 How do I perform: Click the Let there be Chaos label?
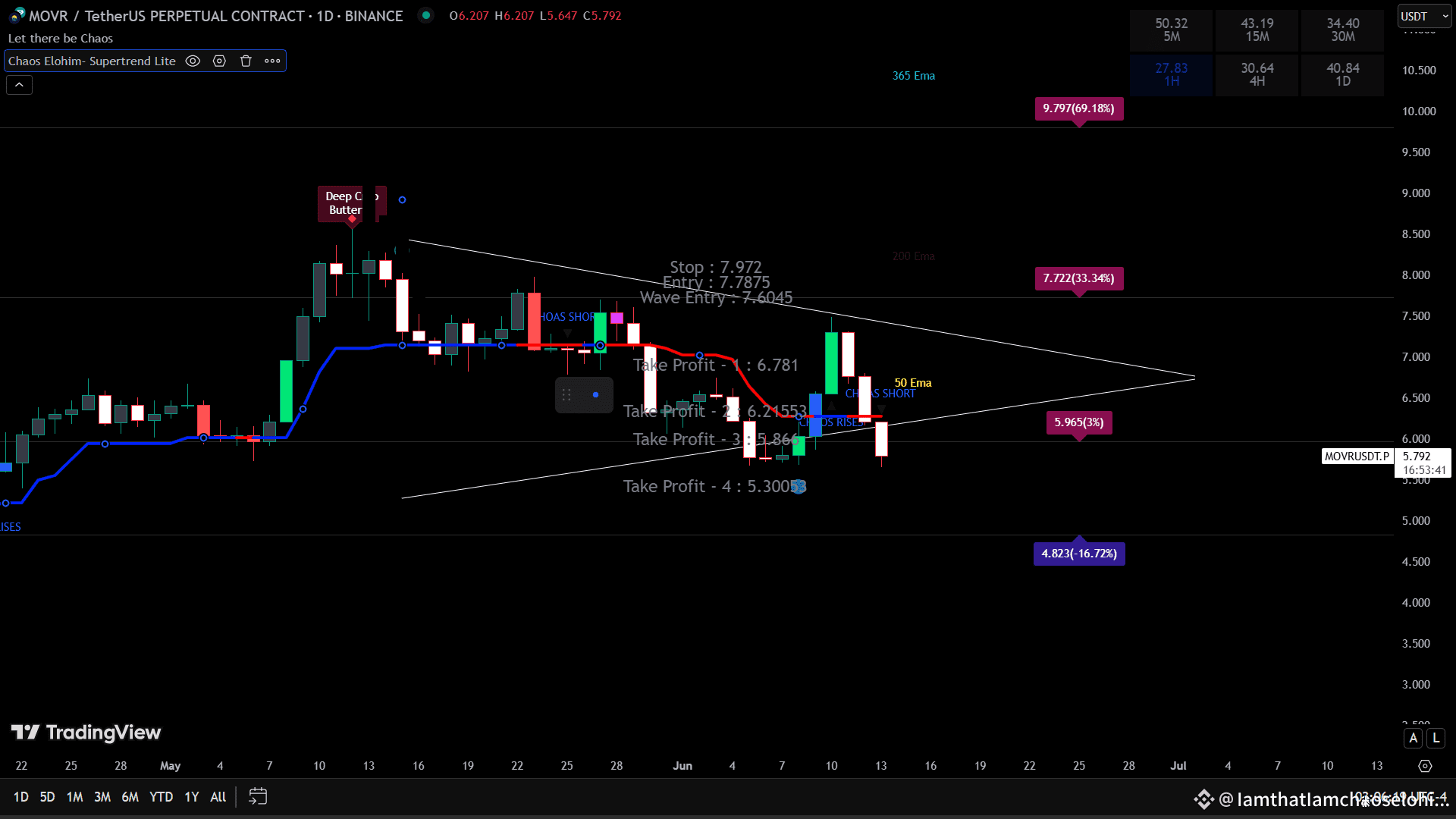click(61, 39)
